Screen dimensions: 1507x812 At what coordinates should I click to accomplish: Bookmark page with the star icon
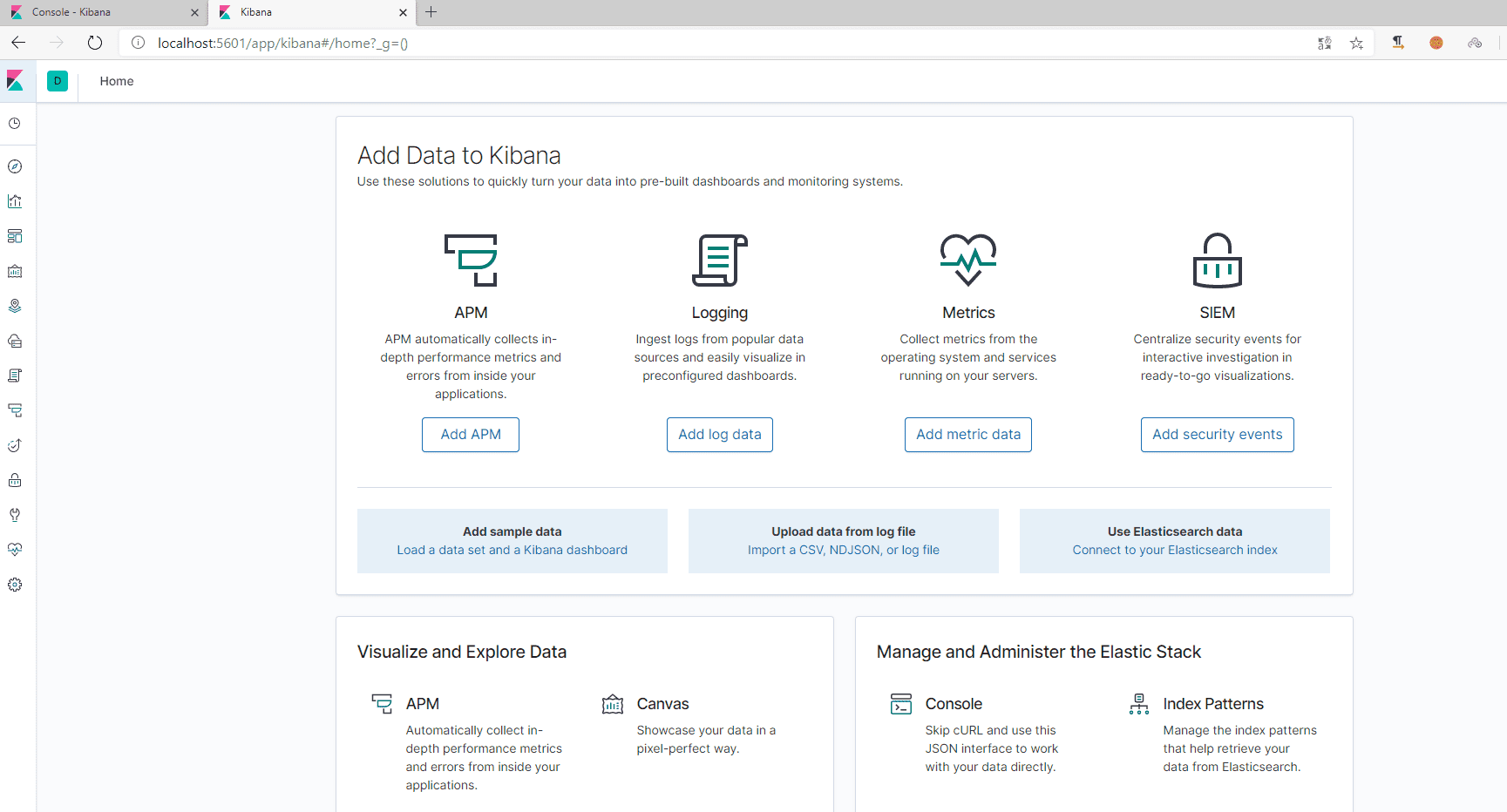(x=1356, y=43)
